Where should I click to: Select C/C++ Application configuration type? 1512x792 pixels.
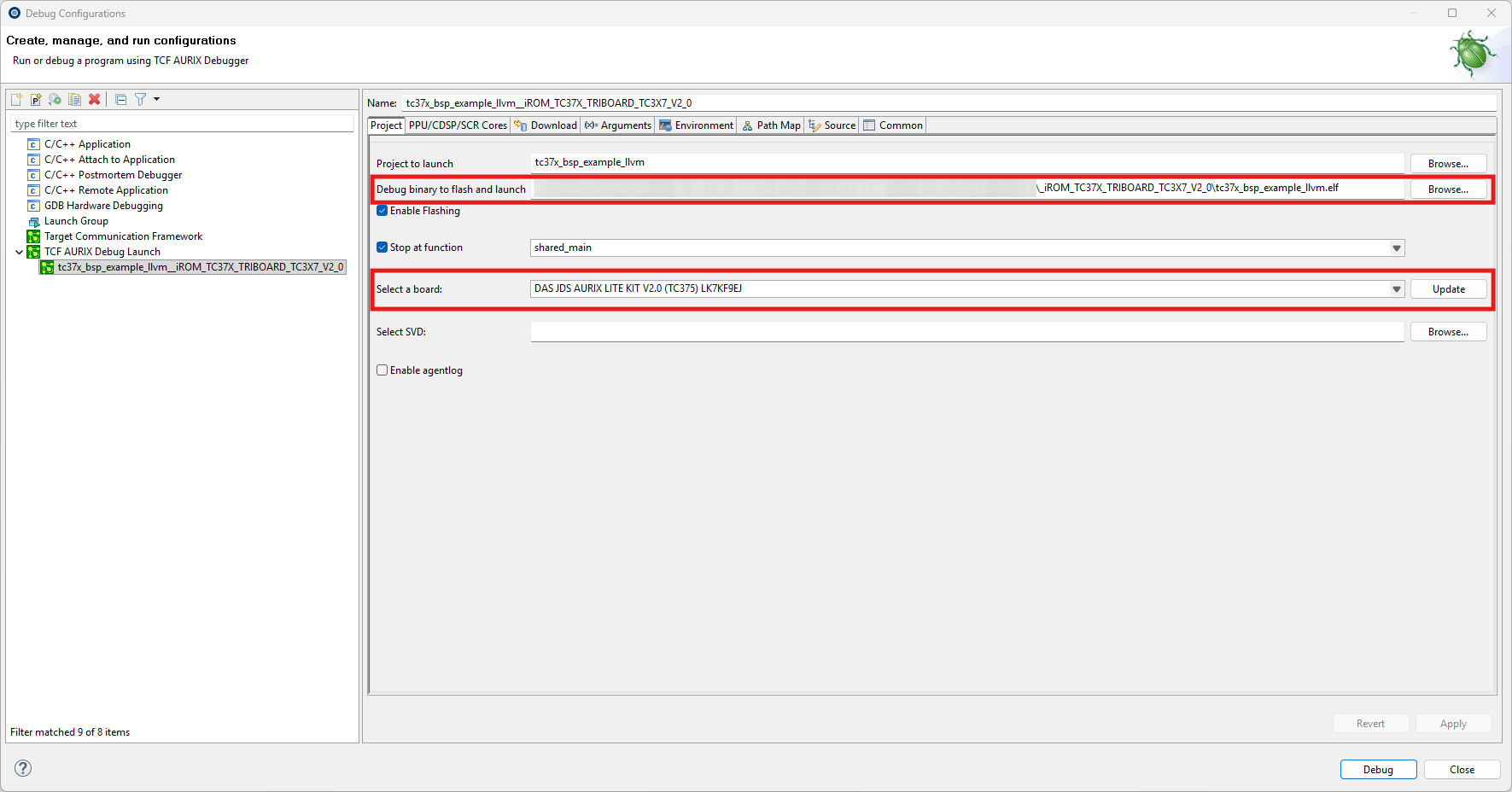coord(87,144)
